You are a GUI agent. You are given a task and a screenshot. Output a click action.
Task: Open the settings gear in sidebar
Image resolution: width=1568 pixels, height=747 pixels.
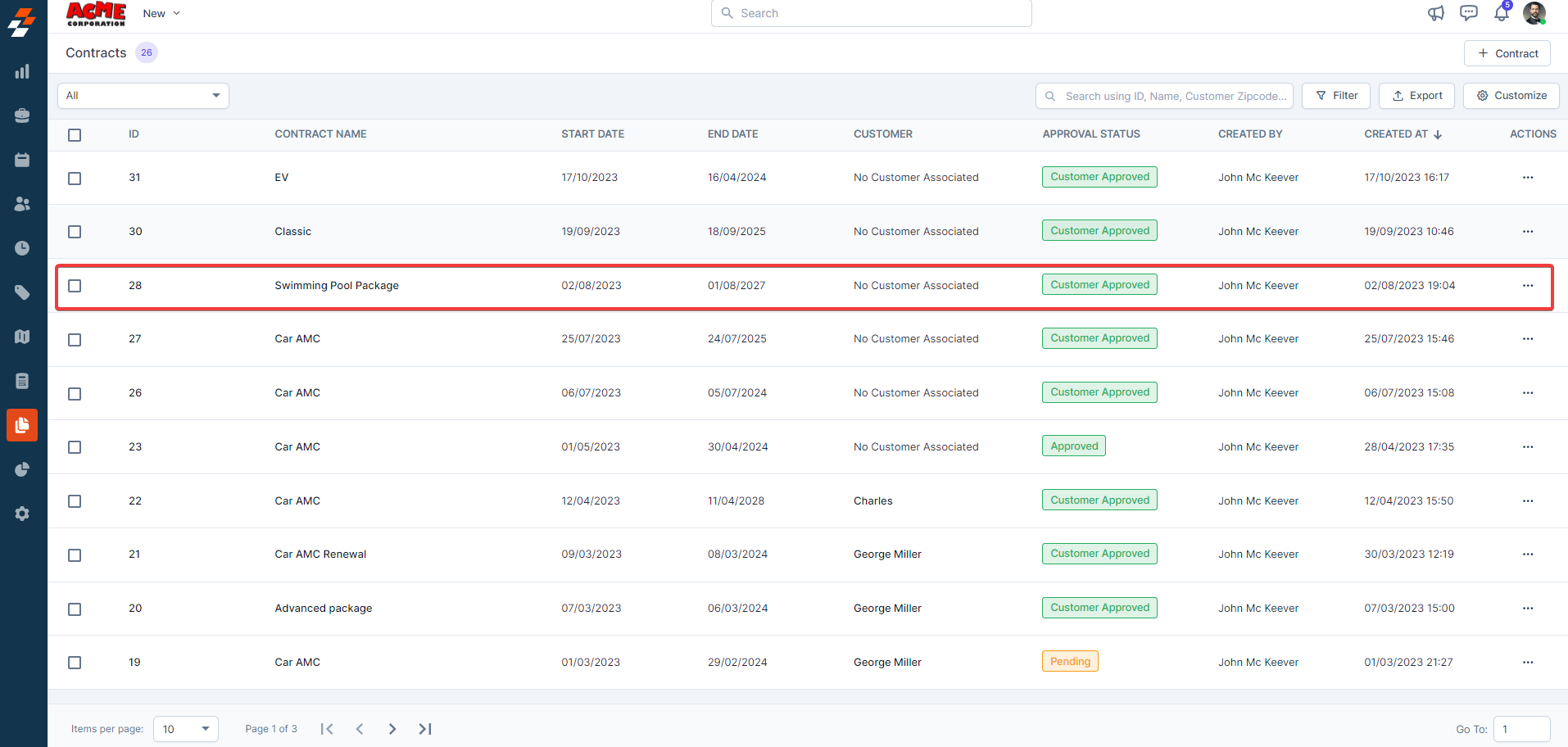22,514
